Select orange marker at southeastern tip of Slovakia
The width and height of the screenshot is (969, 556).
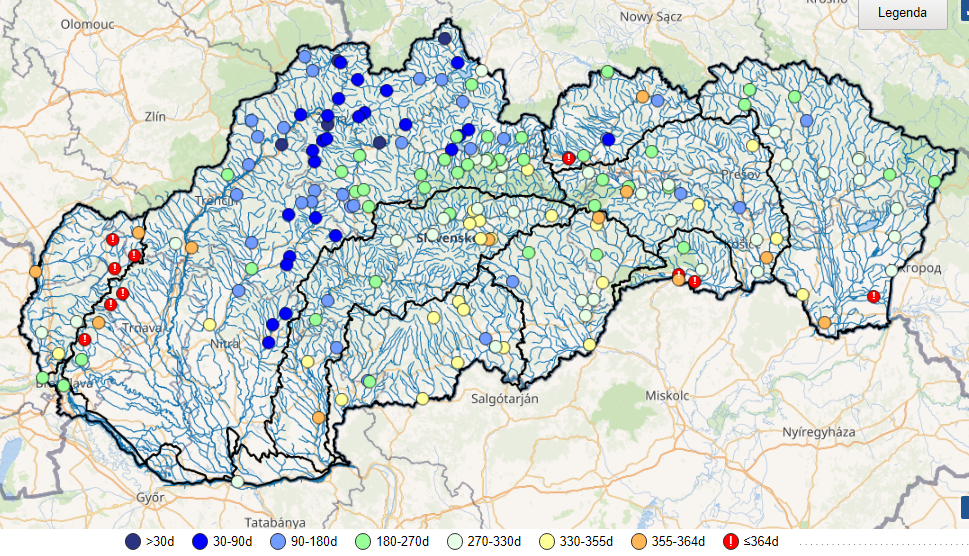tap(824, 322)
